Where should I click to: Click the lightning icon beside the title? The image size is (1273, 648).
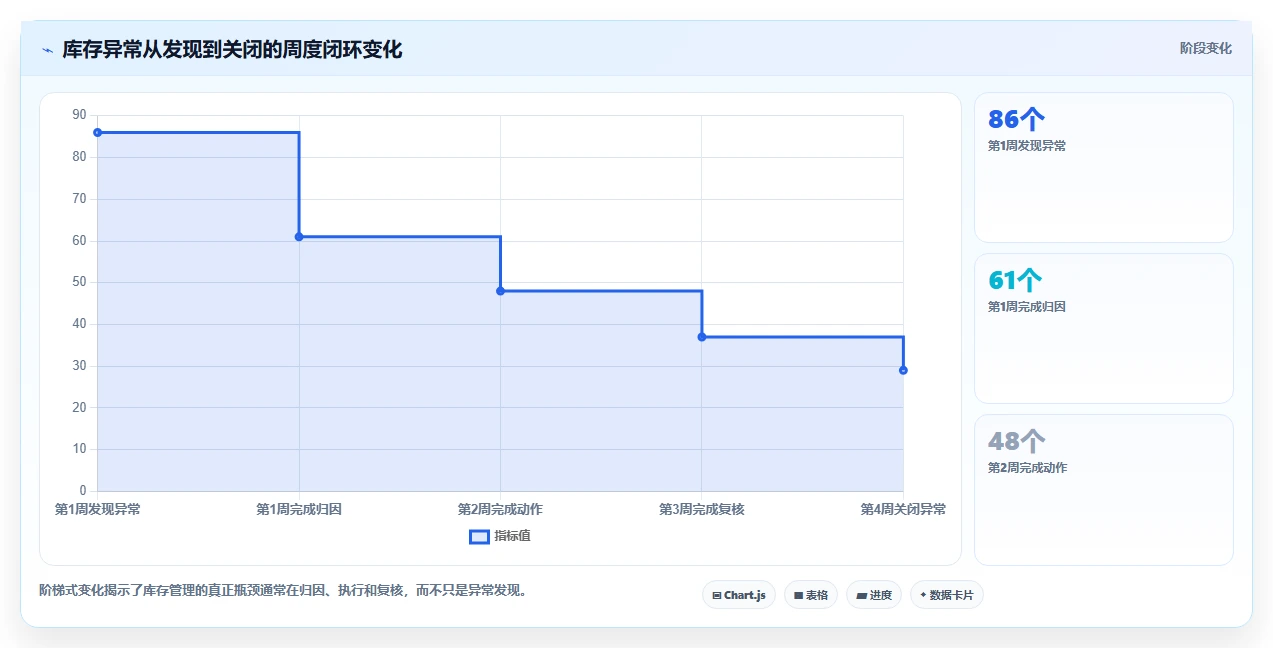pos(47,49)
